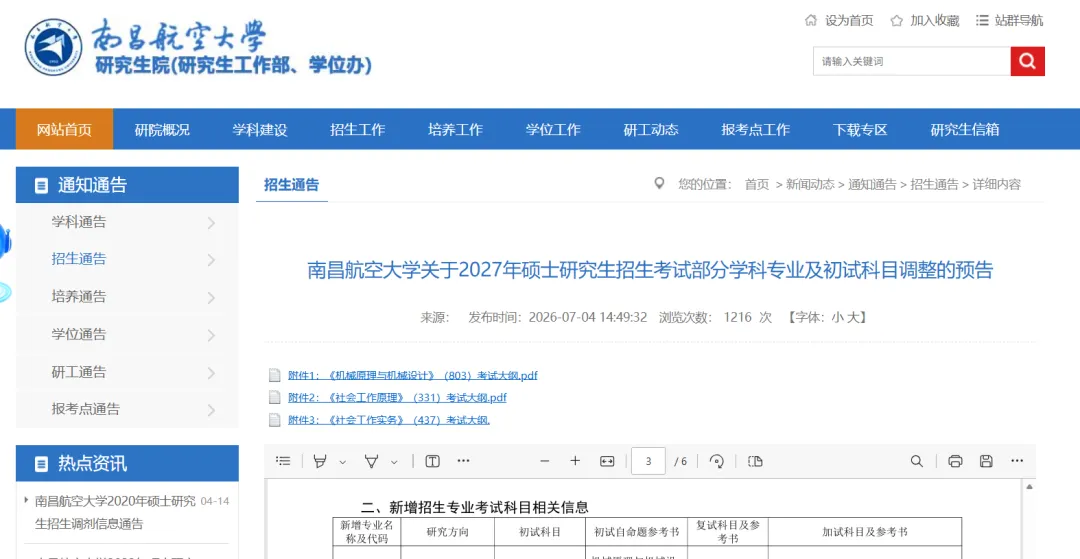Expand the 学位通告 arrow
This screenshot has width=1080, height=559.
pyautogui.click(x=211, y=336)
